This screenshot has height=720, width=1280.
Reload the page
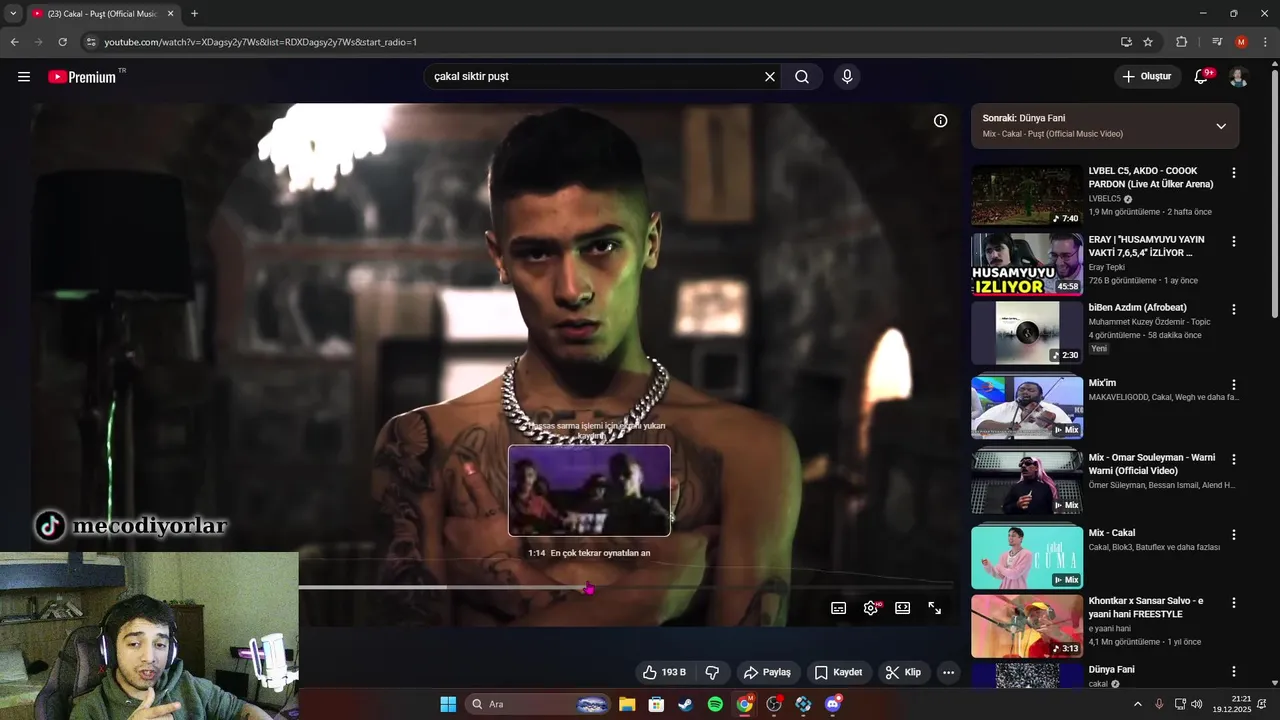coord(62,42)
